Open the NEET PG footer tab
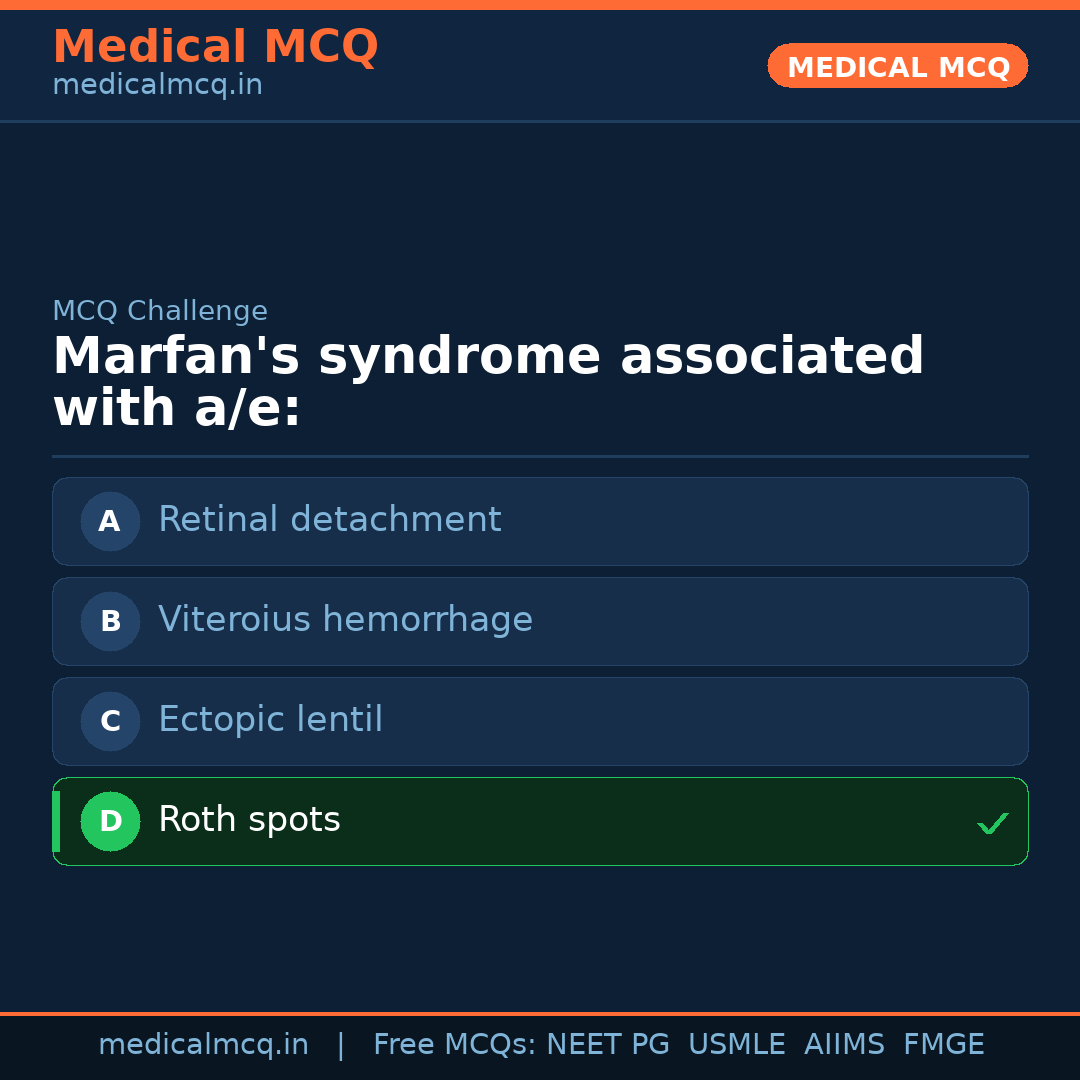 607,1044
